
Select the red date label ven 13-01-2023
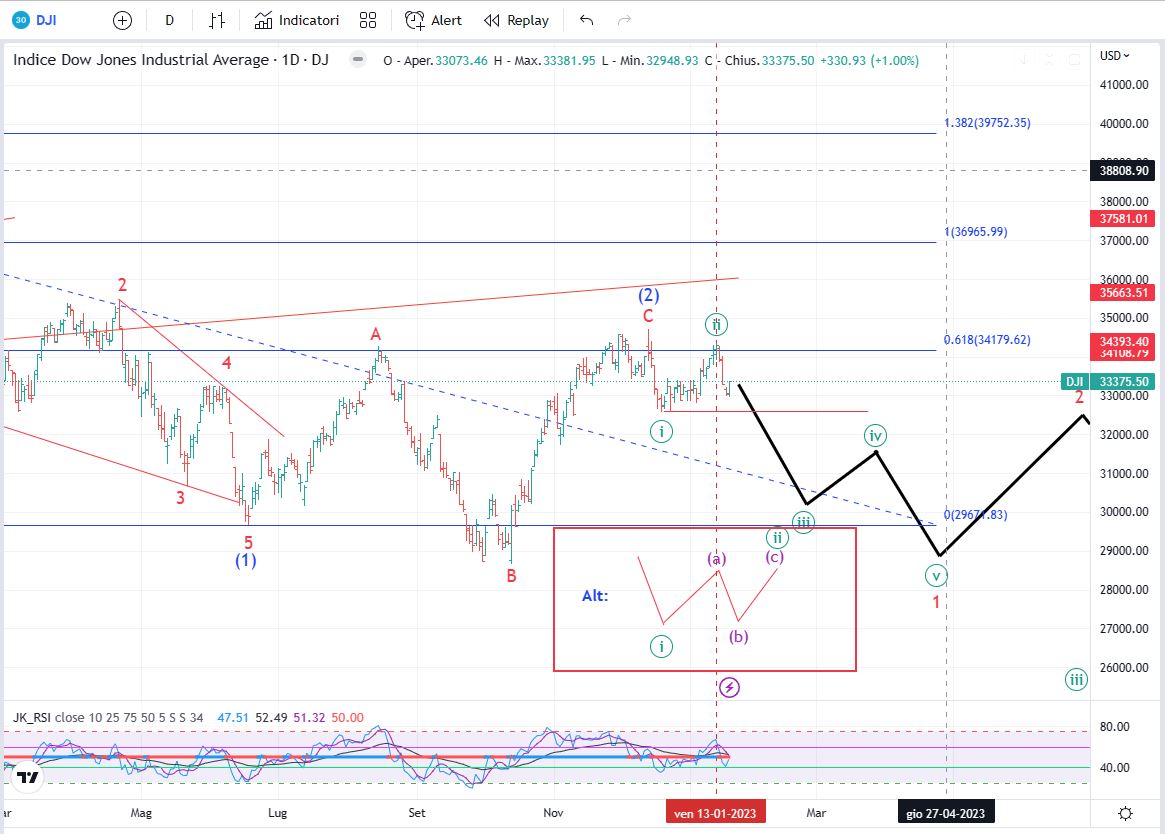tap(715, 813)
